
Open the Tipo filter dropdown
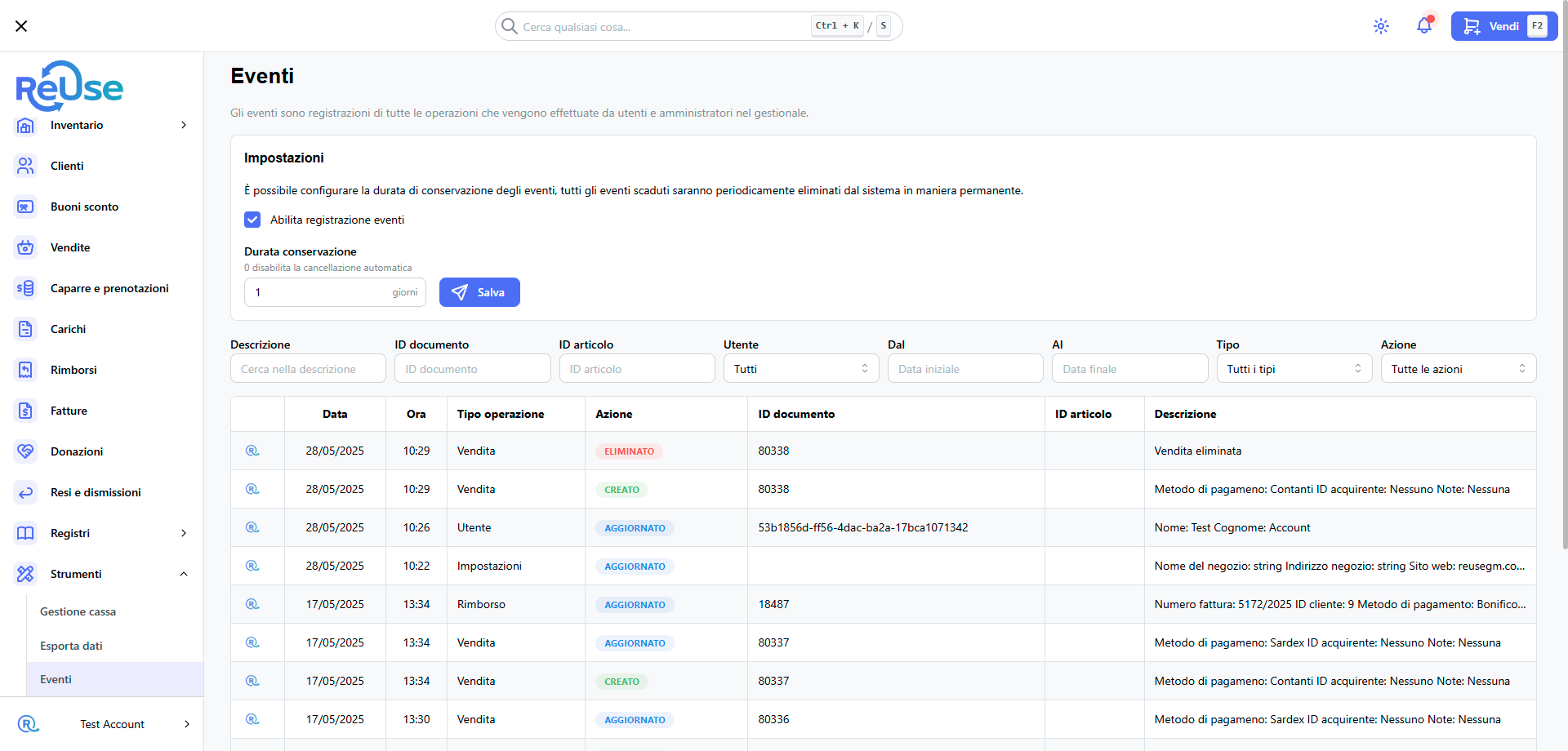(1294, 369)
